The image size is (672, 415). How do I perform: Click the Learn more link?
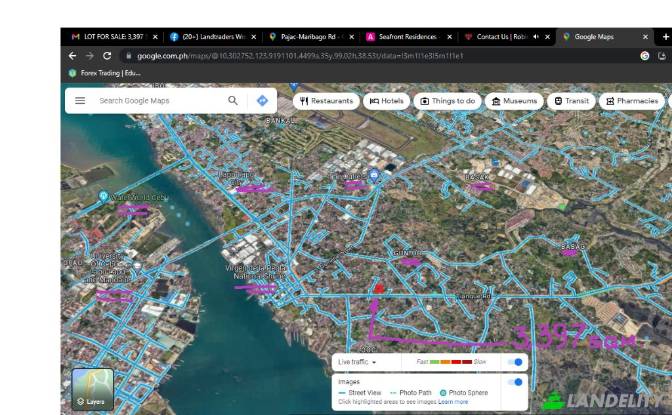(x=453, y=402)
